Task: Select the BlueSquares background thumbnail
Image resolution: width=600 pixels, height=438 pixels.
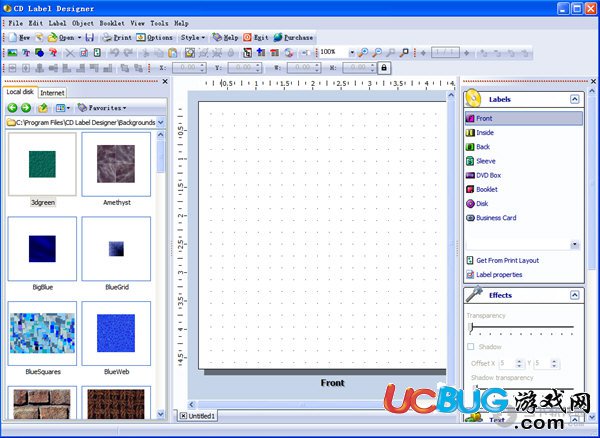Action: tap(42, 333)
